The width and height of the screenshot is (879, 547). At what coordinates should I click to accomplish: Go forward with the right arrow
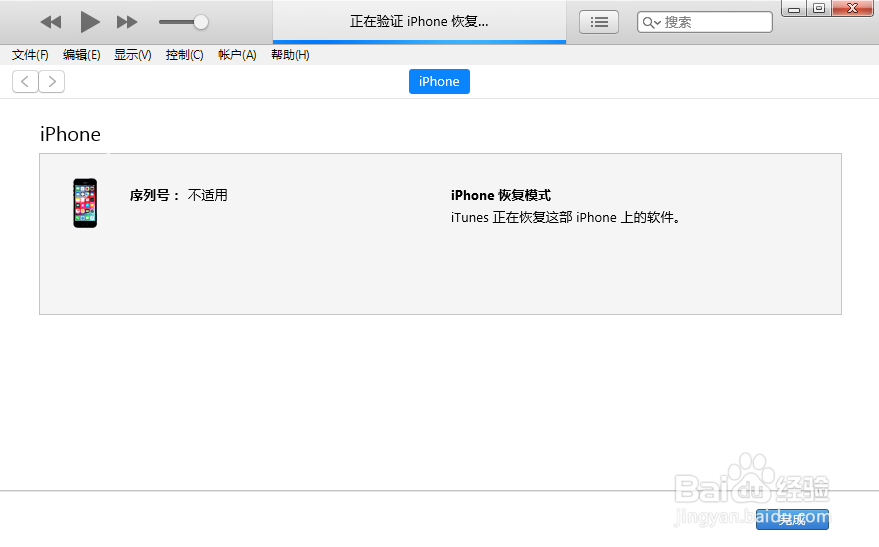point(52,82)
